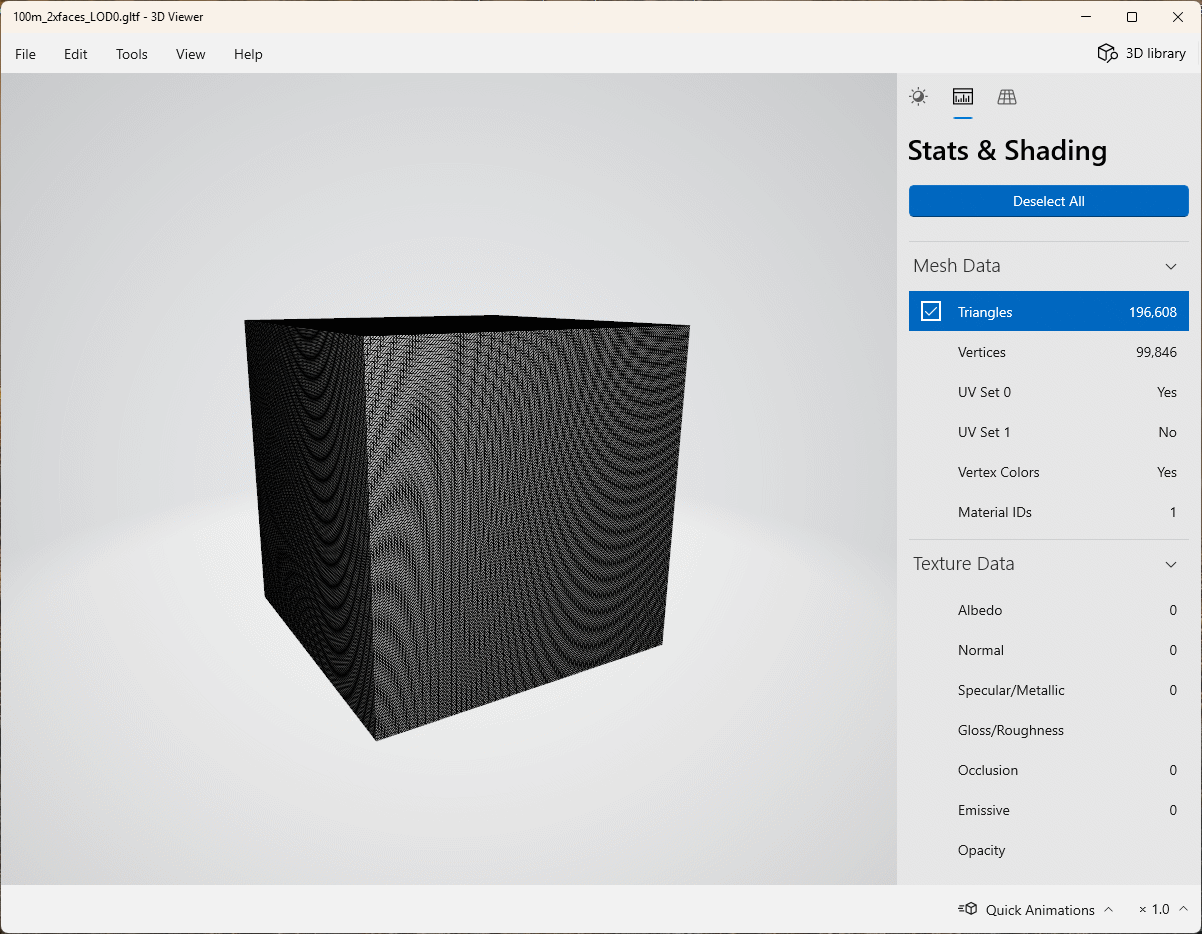Click the 3D library cube icon
The image size is (1202, 934).
[x=1107, y=54]
